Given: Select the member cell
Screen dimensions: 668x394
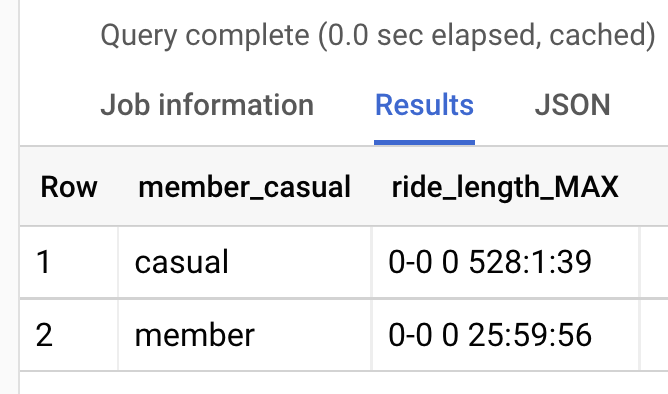Looking at the screenshot, I should (x=245, y=335).
